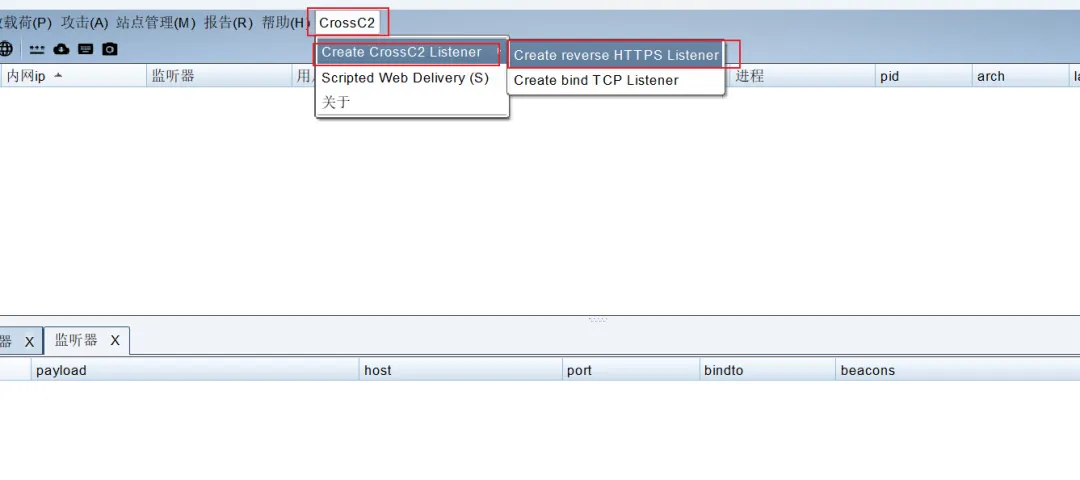Select Create CrossC2 Listener menu entry

pos(412,52)
